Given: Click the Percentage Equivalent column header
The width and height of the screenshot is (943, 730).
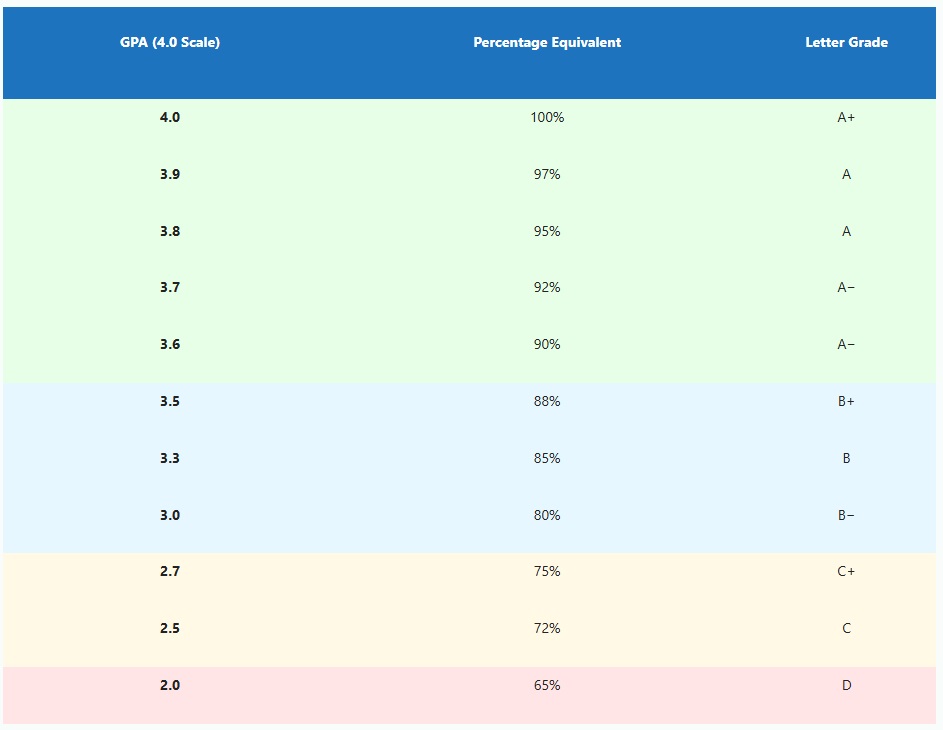Looking at the screenshot, I should click(547, 42).
